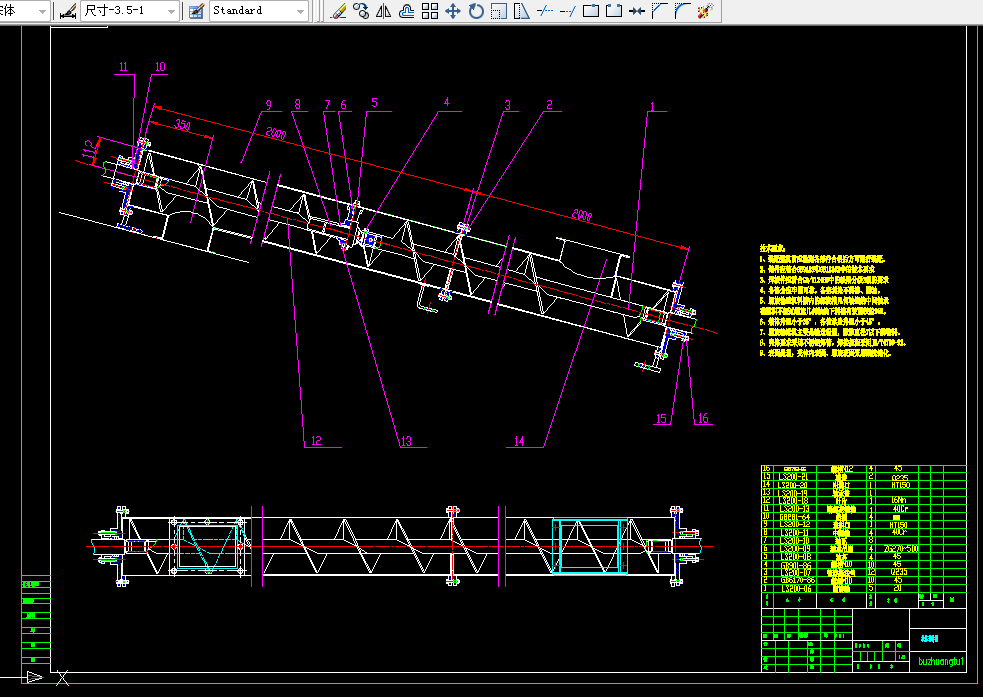Choose the Fillet tool
Viewport: 983px width, 697px height.
pos(682,11)
